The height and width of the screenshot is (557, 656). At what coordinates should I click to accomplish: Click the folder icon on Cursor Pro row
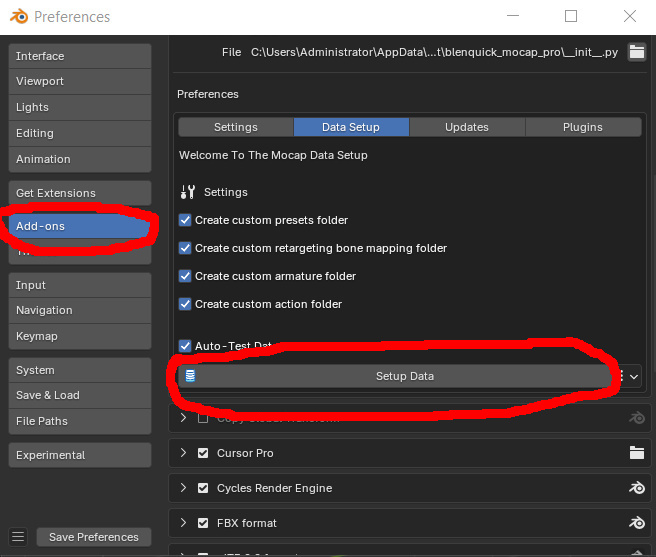click(637, 453)
